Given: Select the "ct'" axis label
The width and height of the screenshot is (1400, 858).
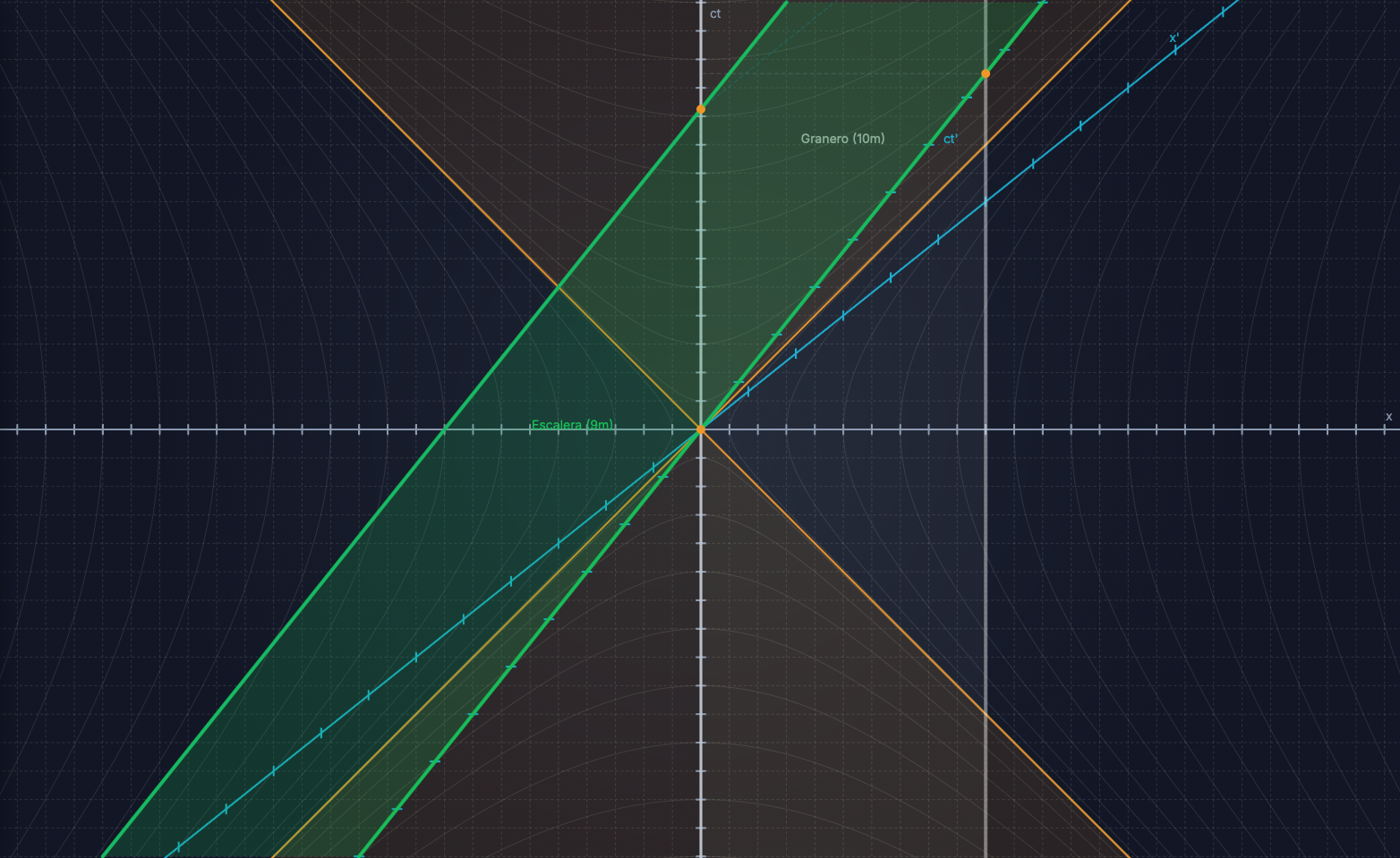Looking at the screenshot, I should tap(951, 139).
